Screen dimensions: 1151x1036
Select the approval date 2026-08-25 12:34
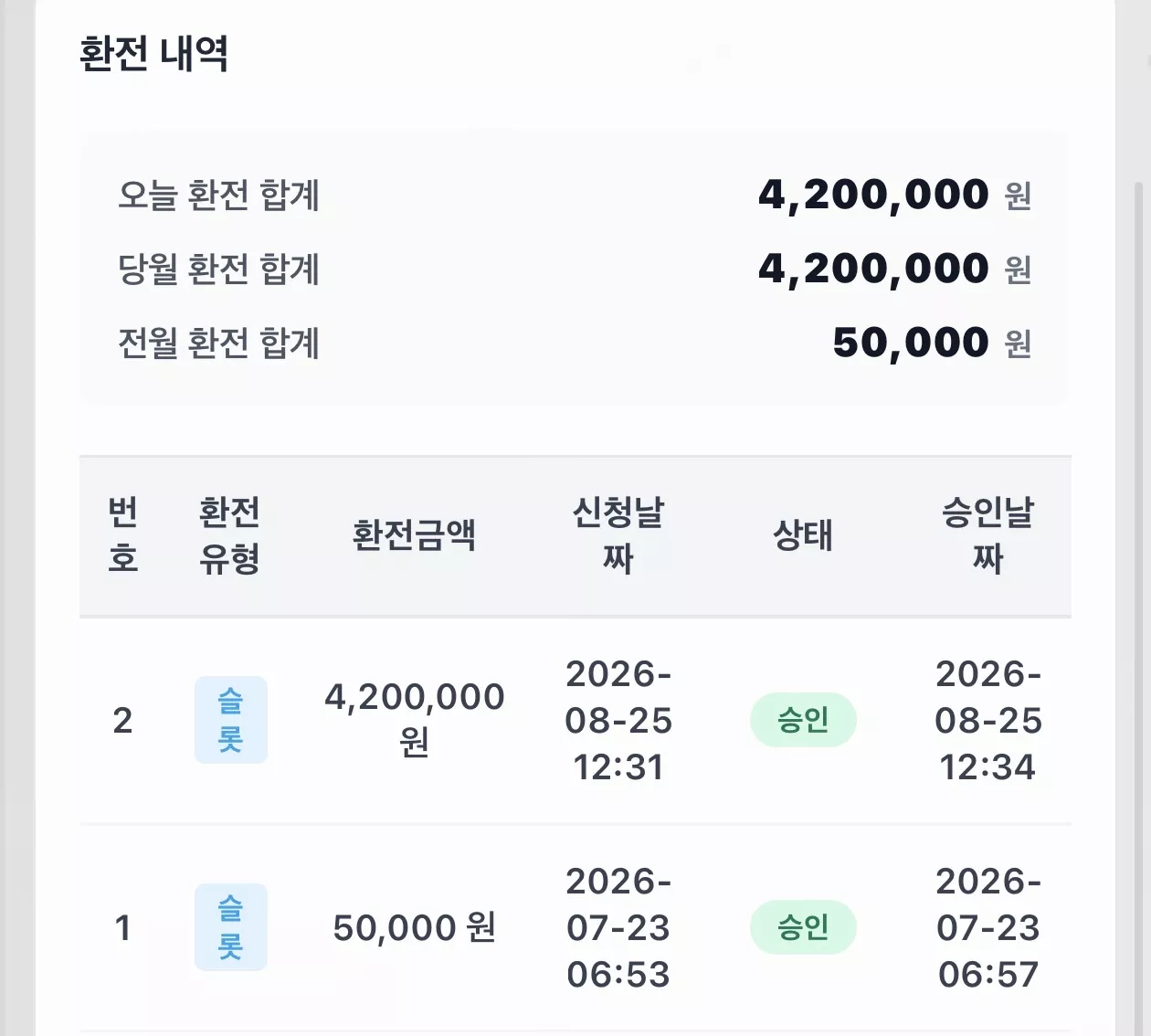tap(988, 720)
